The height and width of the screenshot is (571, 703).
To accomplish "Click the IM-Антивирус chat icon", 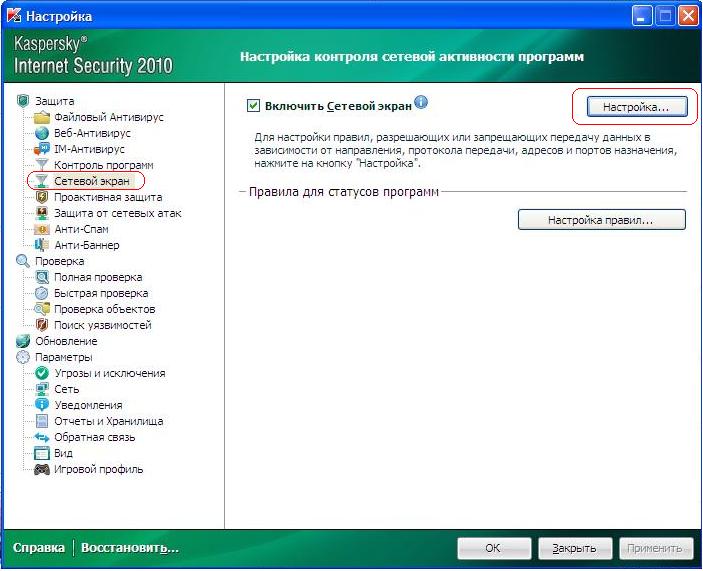I will point(42,149).
